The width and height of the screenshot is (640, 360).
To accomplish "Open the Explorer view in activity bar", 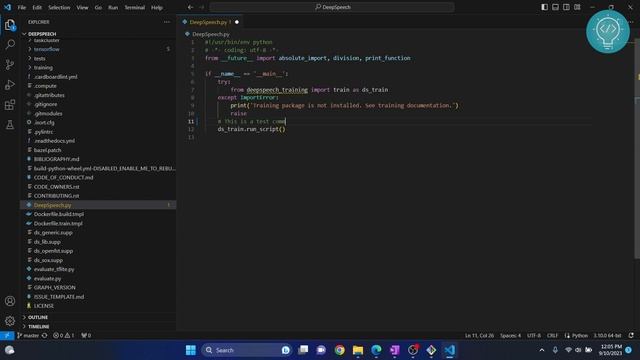I will point(10,25).
